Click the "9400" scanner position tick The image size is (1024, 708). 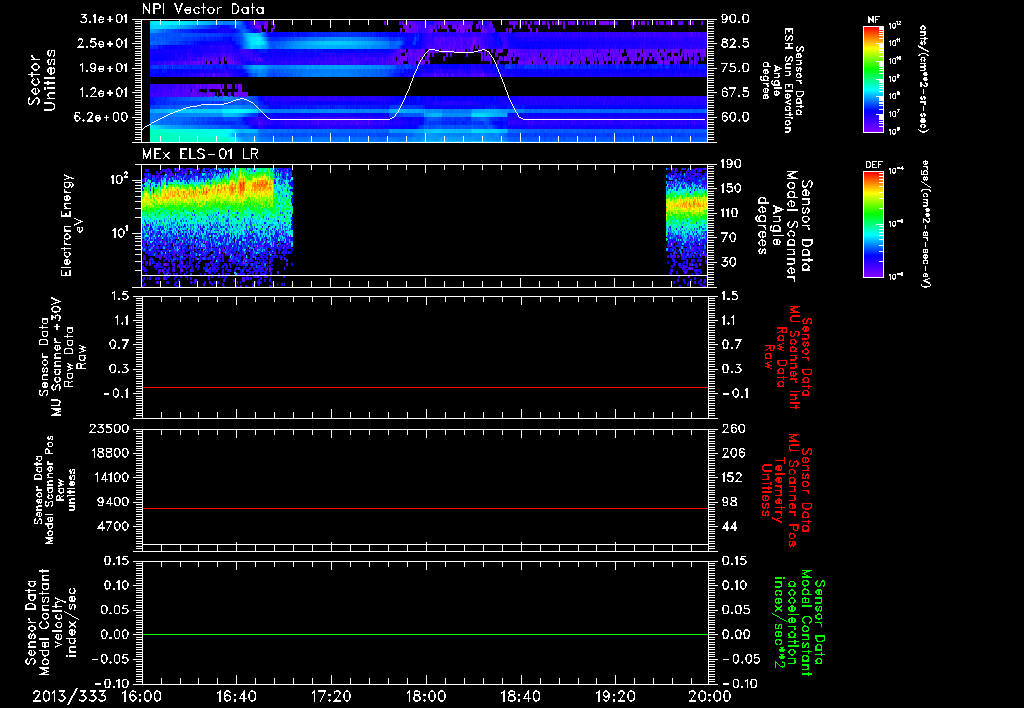(114, 502)
